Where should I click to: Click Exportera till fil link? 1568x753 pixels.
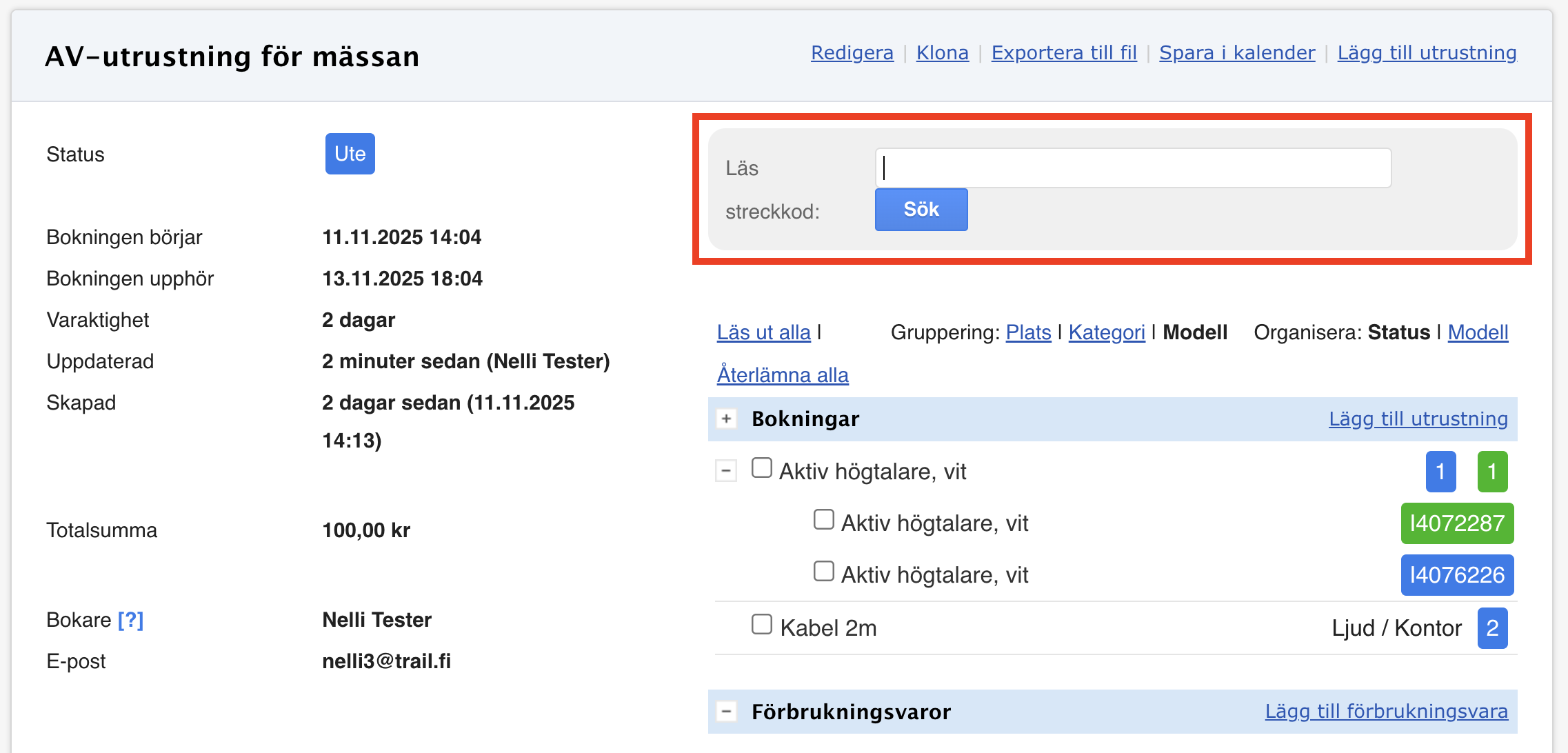coord(1063,53)
